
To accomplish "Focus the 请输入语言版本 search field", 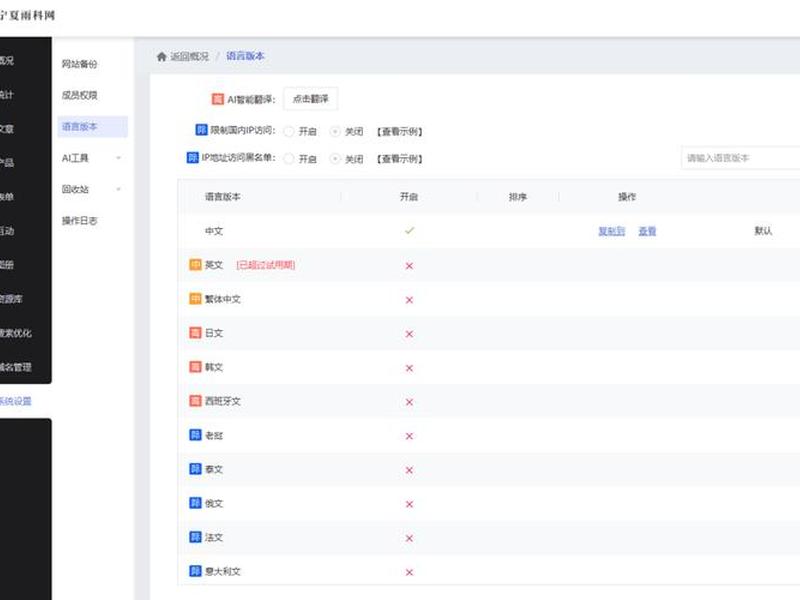I will [x=740, y=158].
